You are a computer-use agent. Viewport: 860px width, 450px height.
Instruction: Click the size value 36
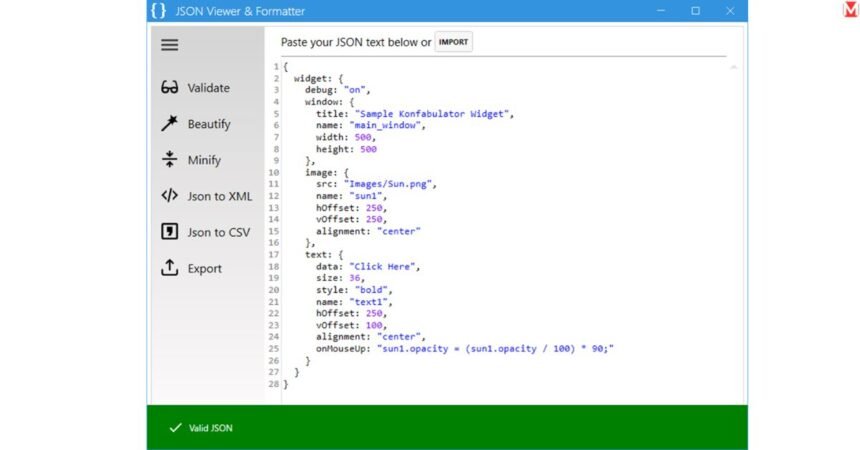[354, 278]
